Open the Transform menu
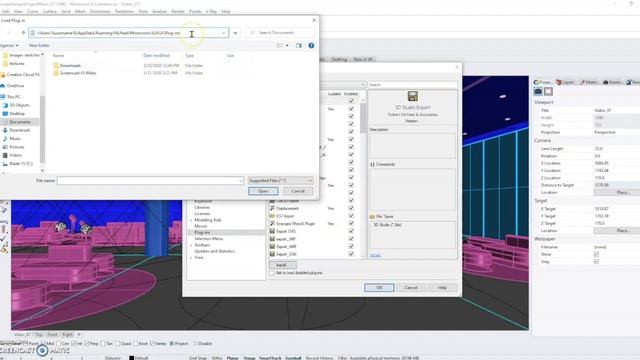 point(124,11)
